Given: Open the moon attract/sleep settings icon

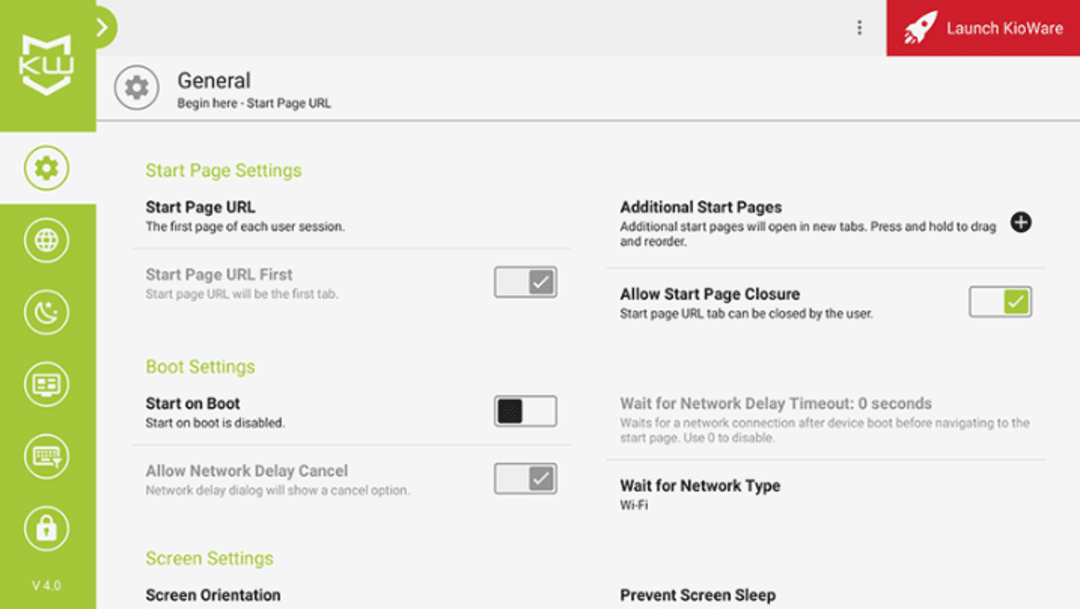Looking at the screenshot, I should (x=47, y=313).
